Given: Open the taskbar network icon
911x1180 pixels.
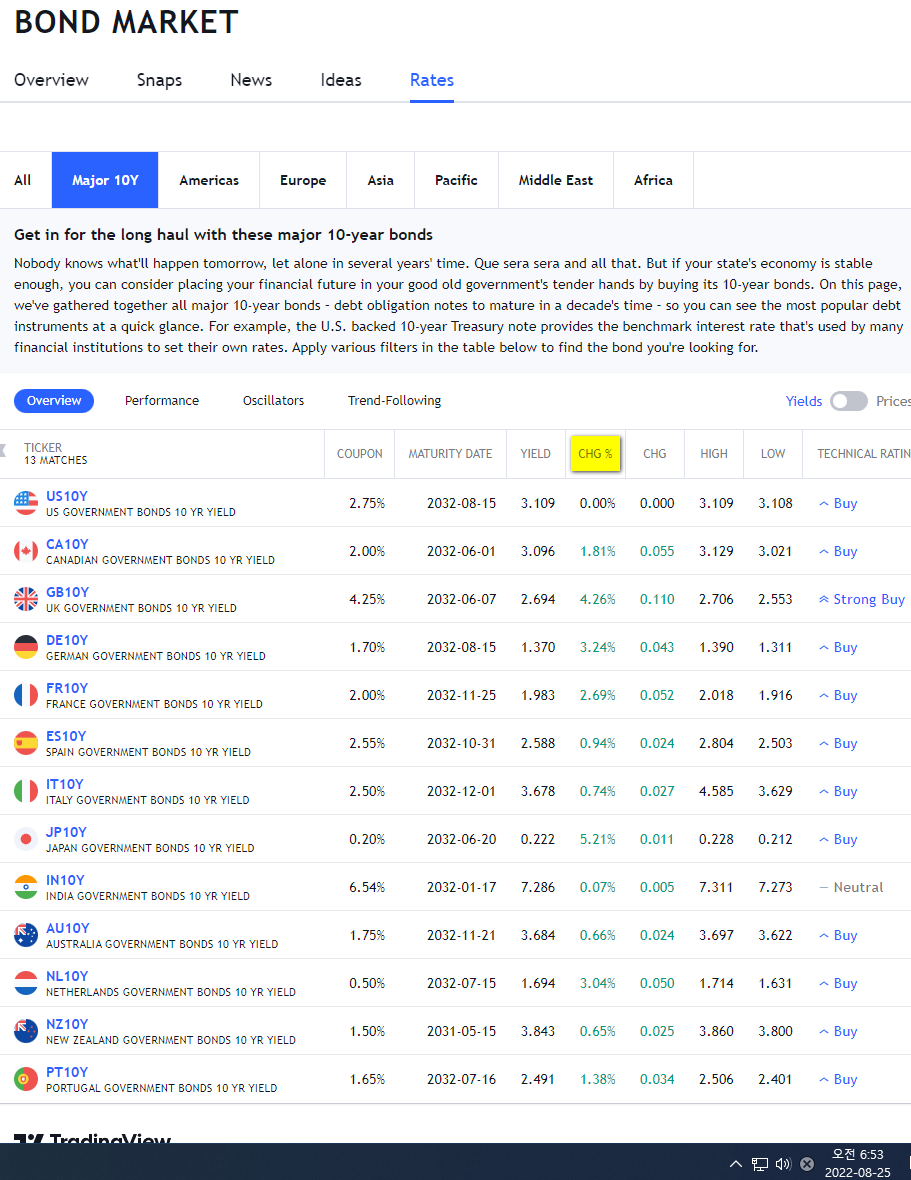Looking at the screenshot, I should pos(760,1164).
